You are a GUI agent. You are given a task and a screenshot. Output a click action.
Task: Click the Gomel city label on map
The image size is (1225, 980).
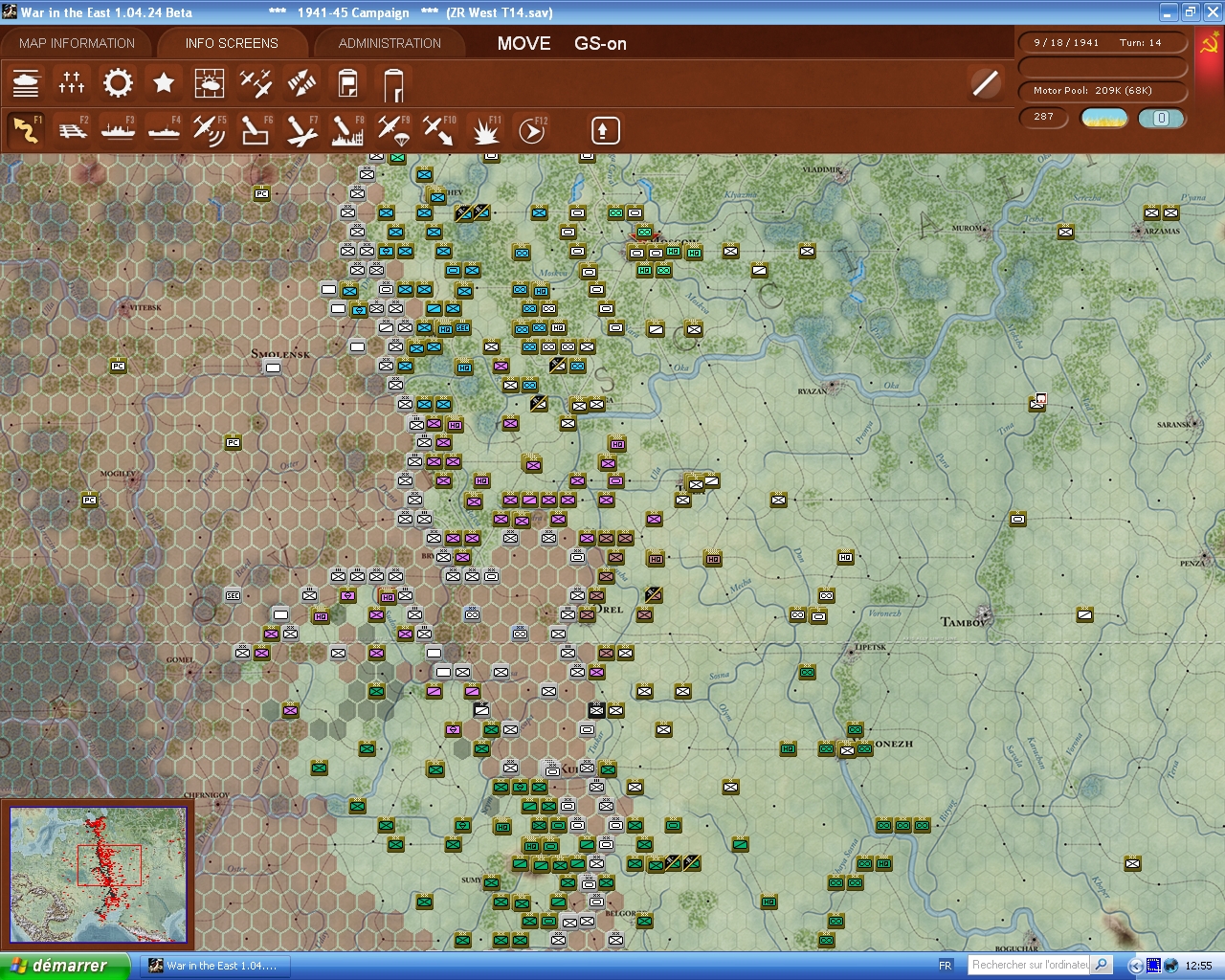point(180,659)
